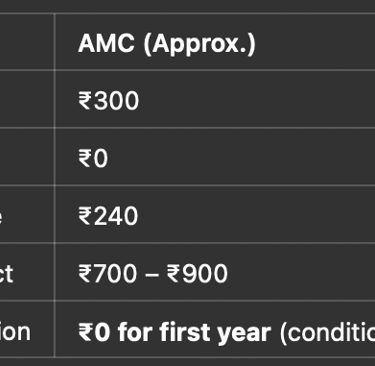The width and height of the screenshot is (375, 366).
Task: Click the ₹700 amount in the range
Action: (x=108, y=274)
